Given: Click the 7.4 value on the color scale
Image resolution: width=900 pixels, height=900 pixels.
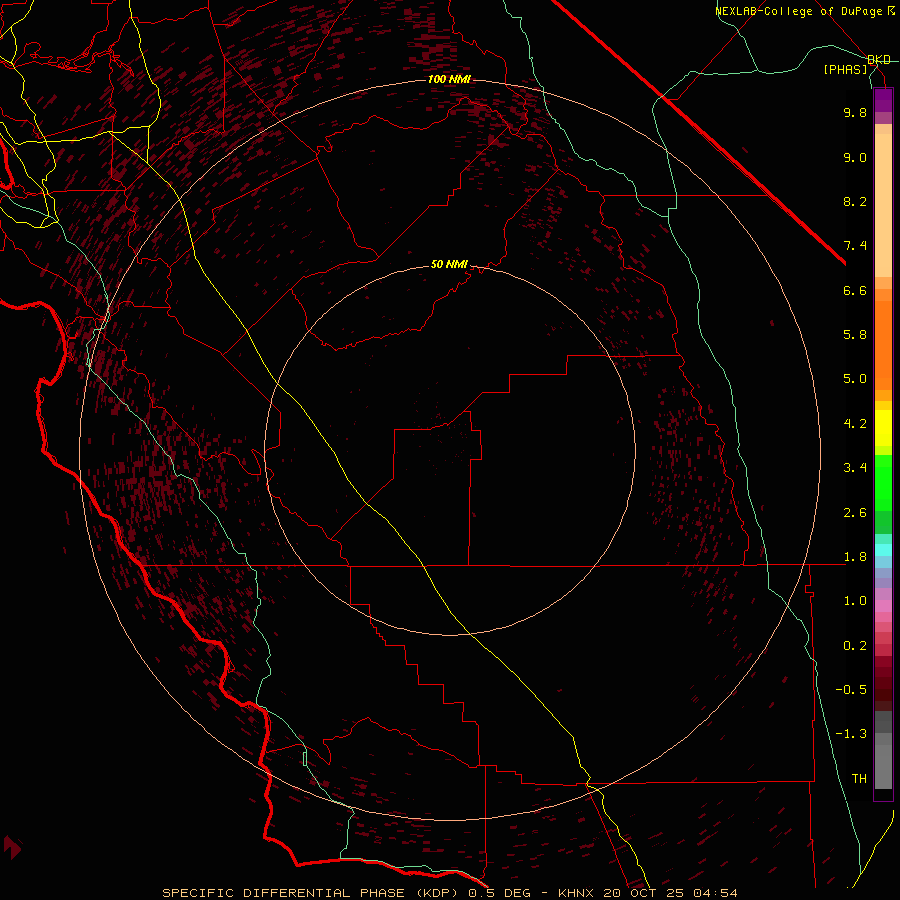Looking at the screenshot, I should (x=855, y=246).
